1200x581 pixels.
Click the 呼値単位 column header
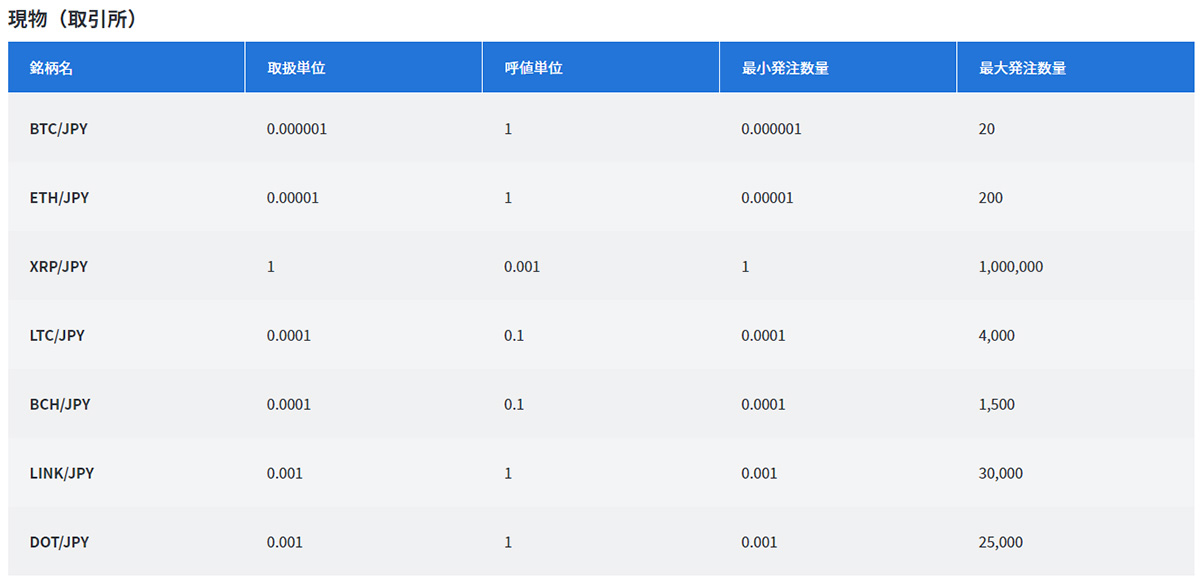(x=601, y=67)
